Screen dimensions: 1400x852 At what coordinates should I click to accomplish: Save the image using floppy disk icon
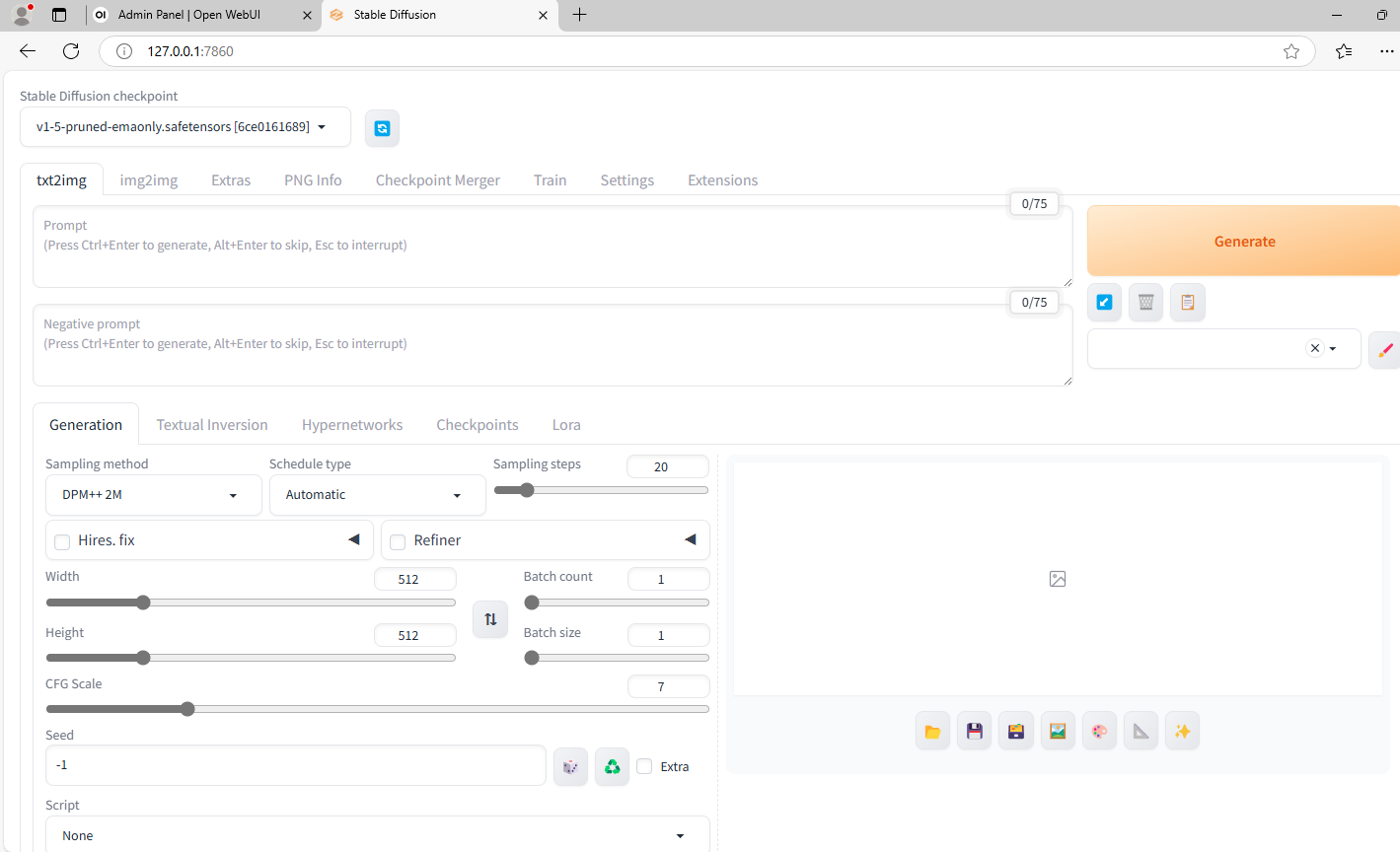974,731
